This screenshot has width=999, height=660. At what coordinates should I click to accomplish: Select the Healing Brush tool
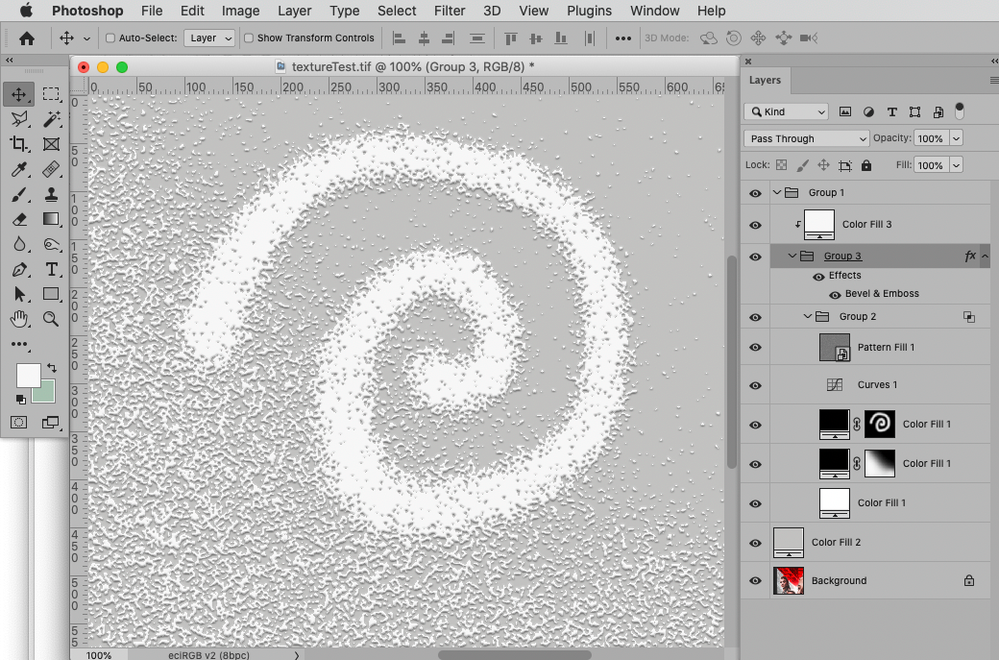[51, 169]
